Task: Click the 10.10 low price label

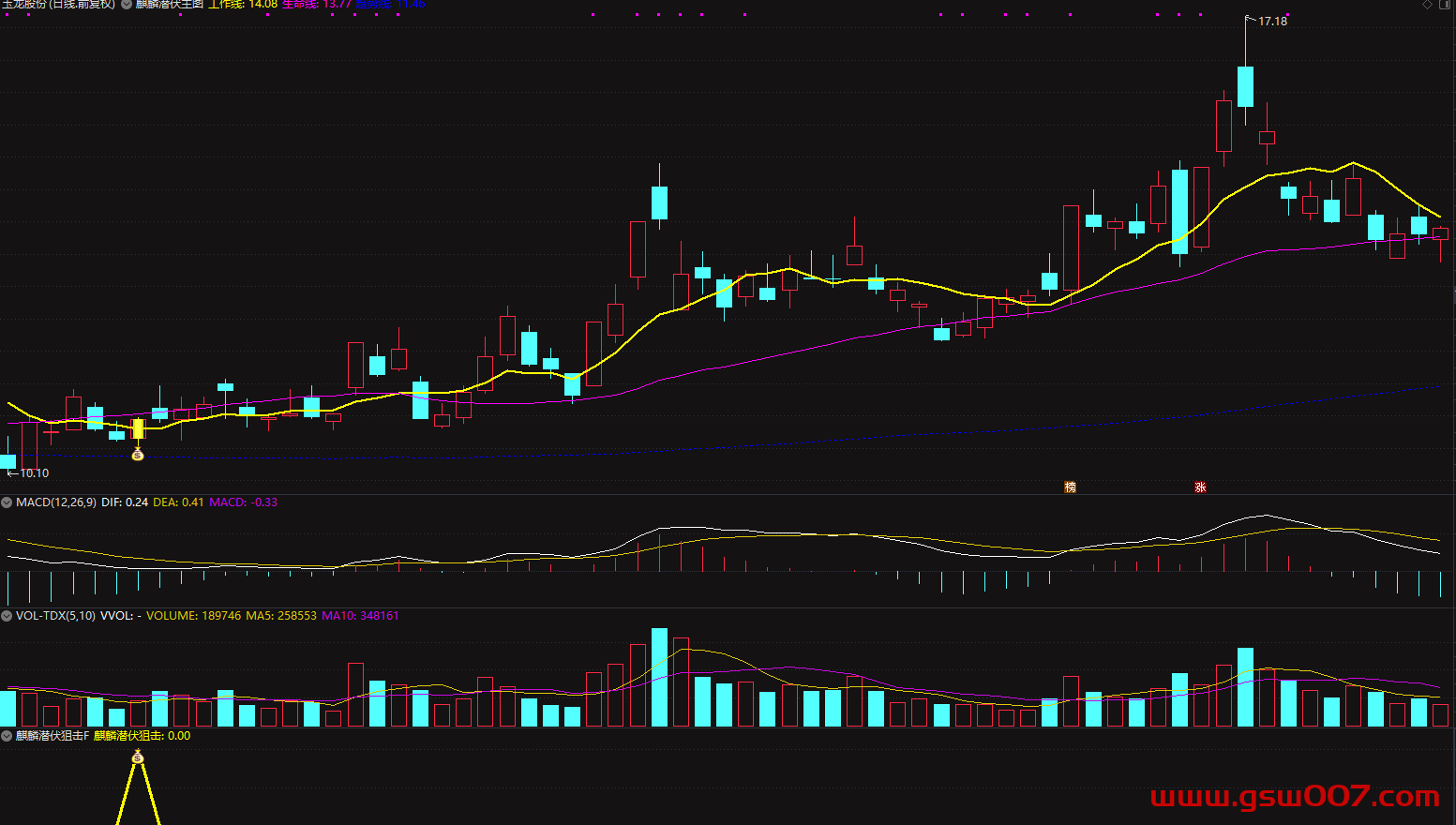Action: pos(35,473)
